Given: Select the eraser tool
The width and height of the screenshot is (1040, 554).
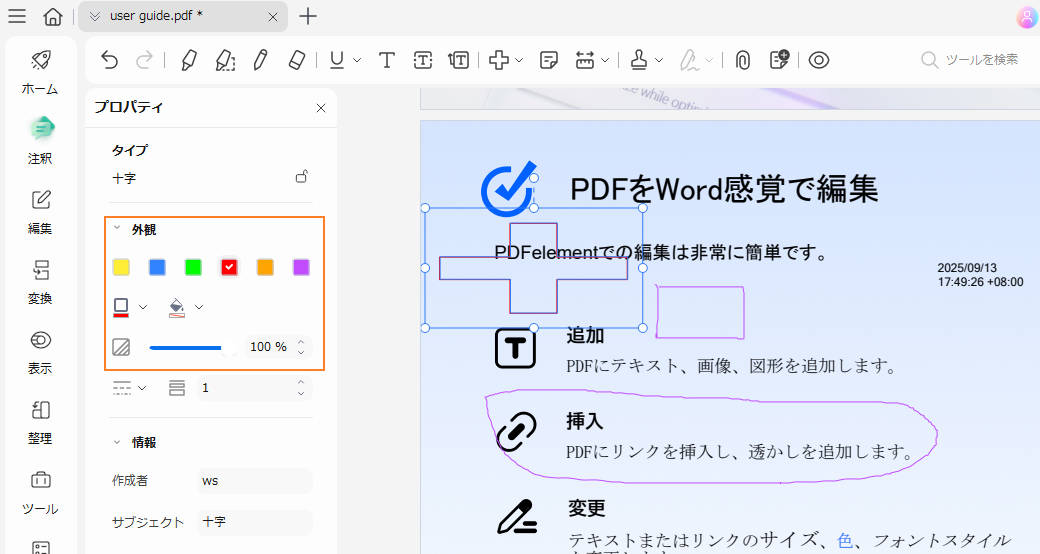Looking at the screenshot, I should tap(295, 60).
